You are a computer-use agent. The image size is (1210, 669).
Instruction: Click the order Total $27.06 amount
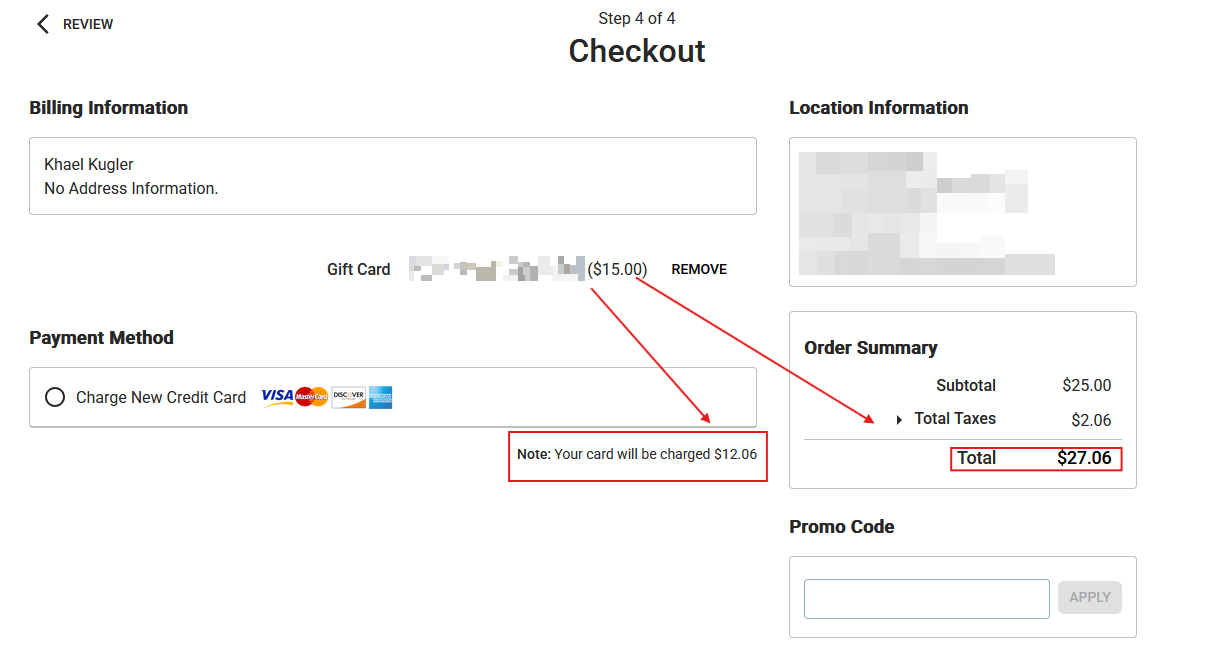(x=1084, y=458)
